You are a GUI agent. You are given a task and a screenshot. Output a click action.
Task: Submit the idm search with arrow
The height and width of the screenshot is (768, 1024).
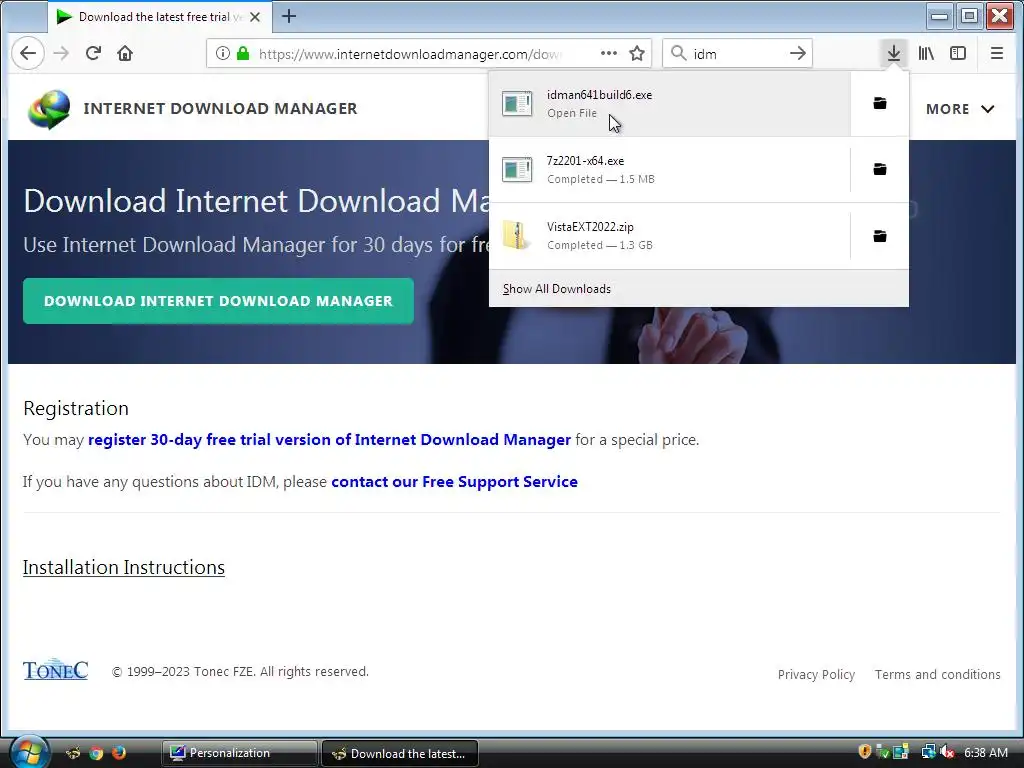[797, 54]
